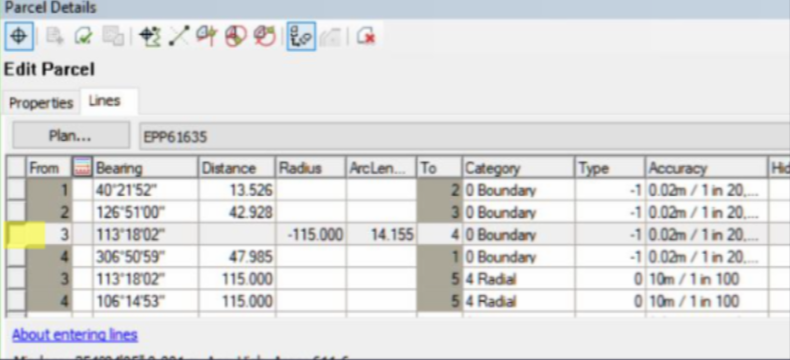Toggle the crosshair Parcel Measurement View tool
The image size is (790, 360).
click(x=19, y=37)
